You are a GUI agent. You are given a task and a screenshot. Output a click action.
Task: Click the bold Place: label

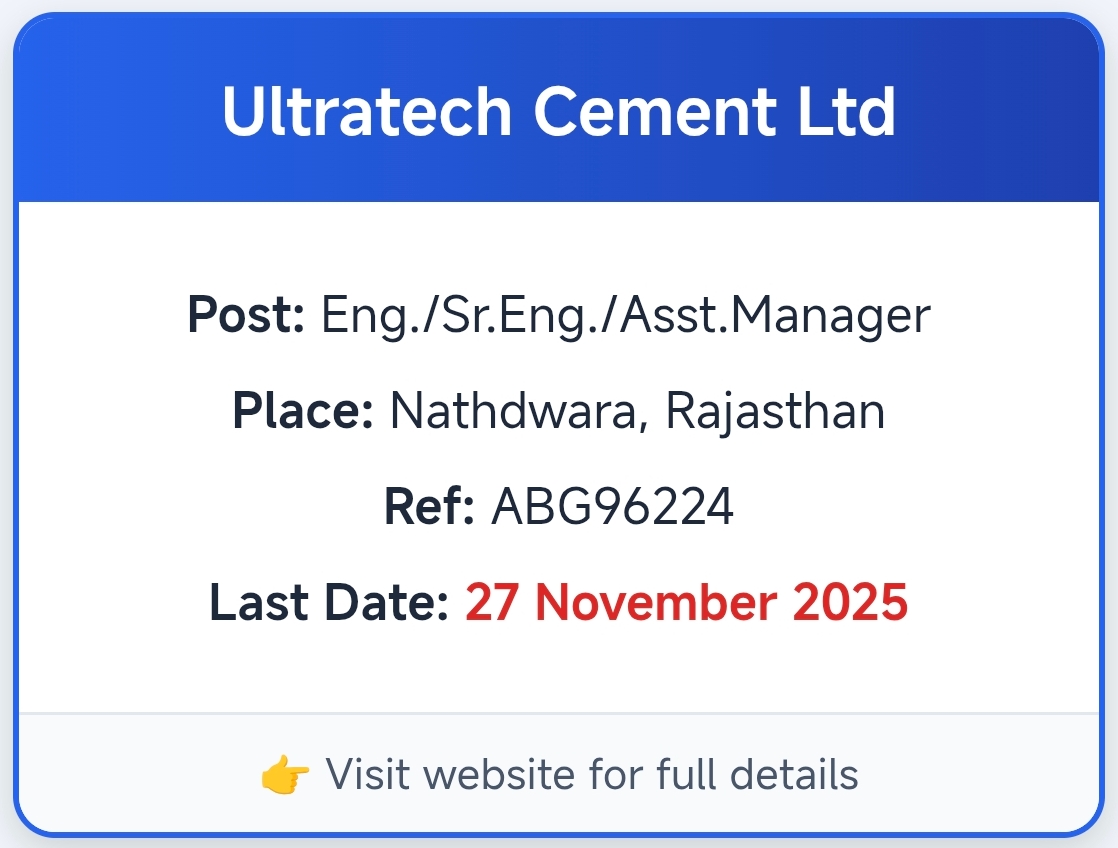click(303, 411)
